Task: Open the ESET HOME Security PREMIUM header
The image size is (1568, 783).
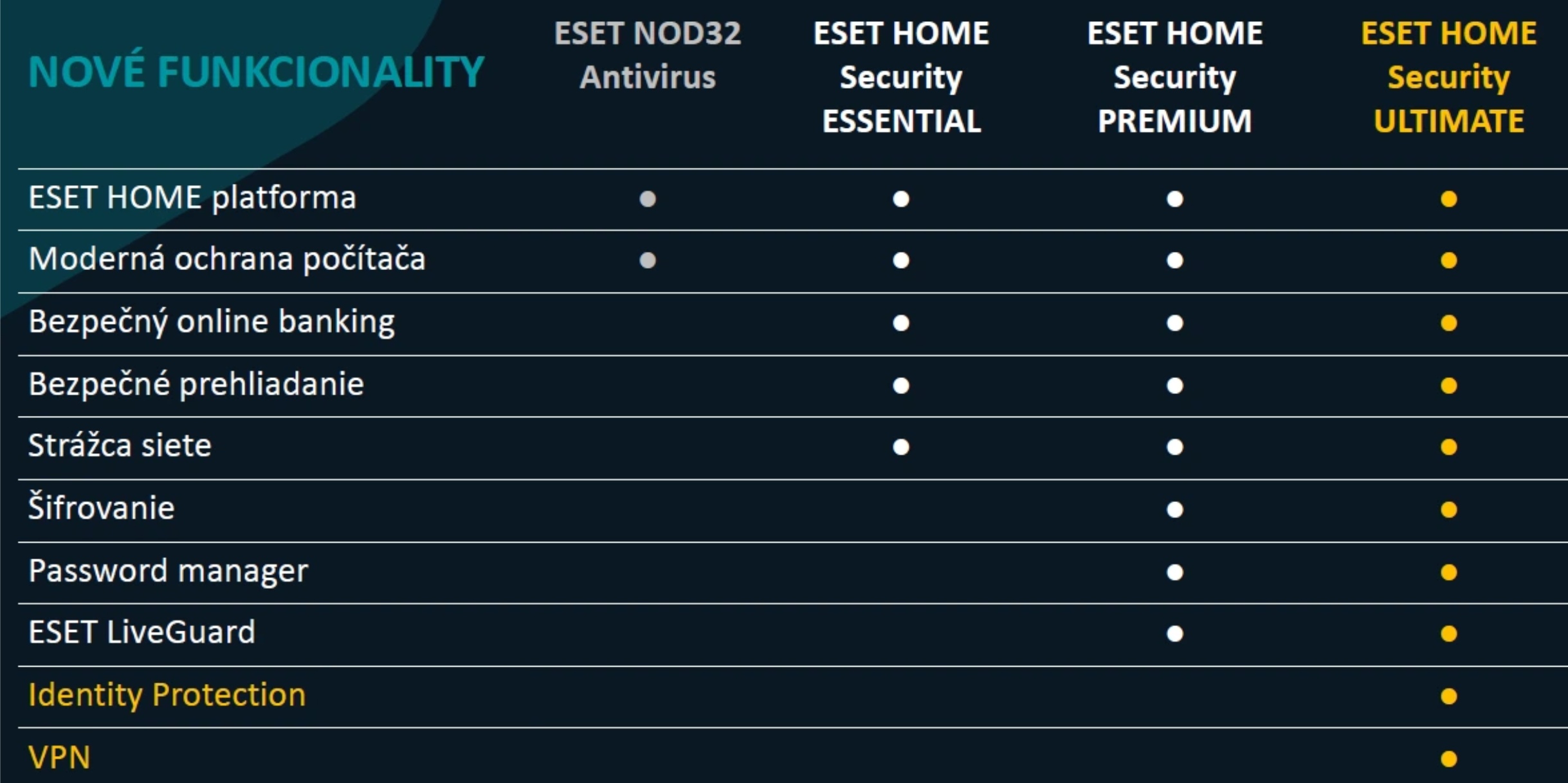Action: 1175,77
